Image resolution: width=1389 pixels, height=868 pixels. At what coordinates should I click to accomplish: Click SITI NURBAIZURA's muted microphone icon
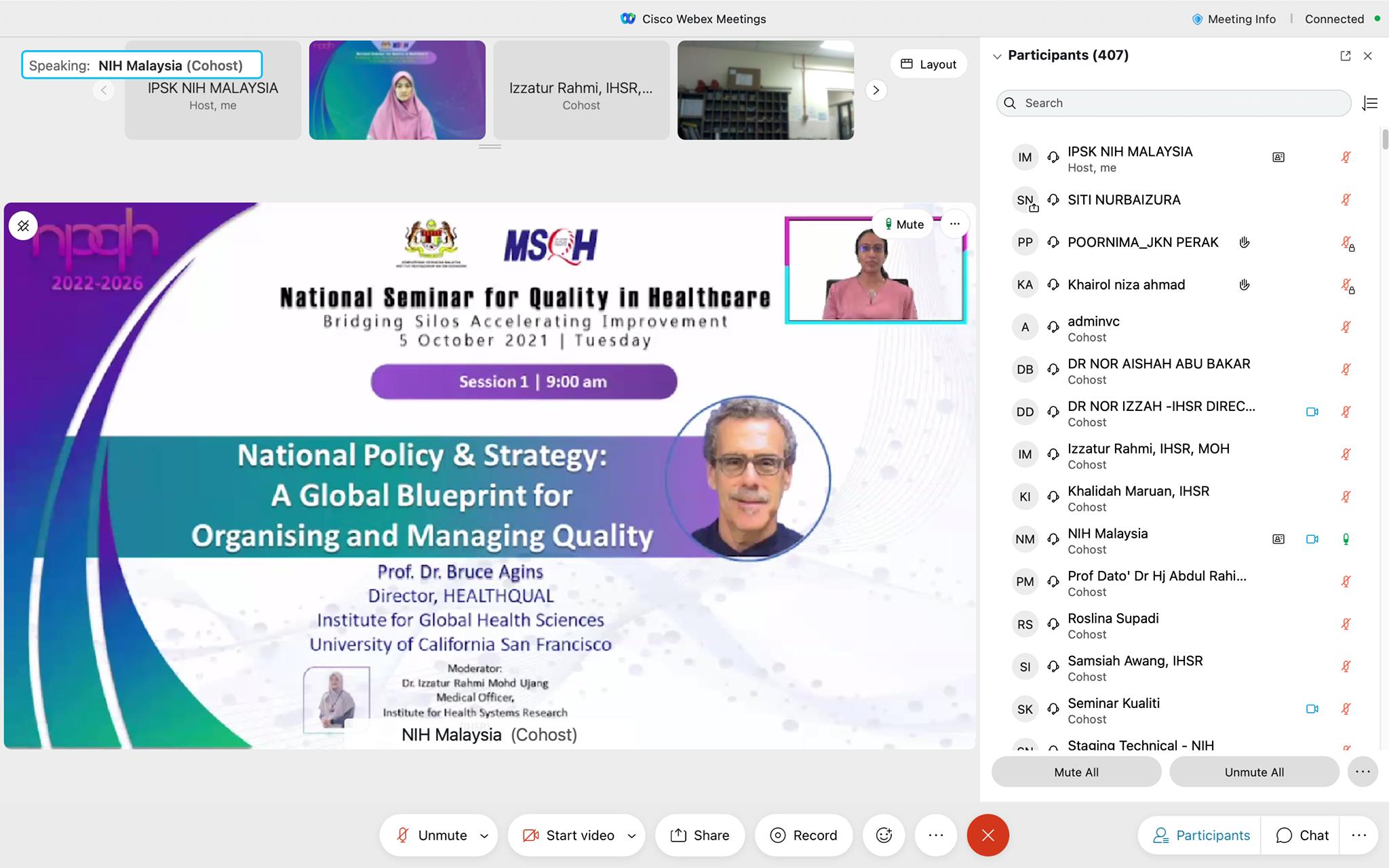(1346, 200)
